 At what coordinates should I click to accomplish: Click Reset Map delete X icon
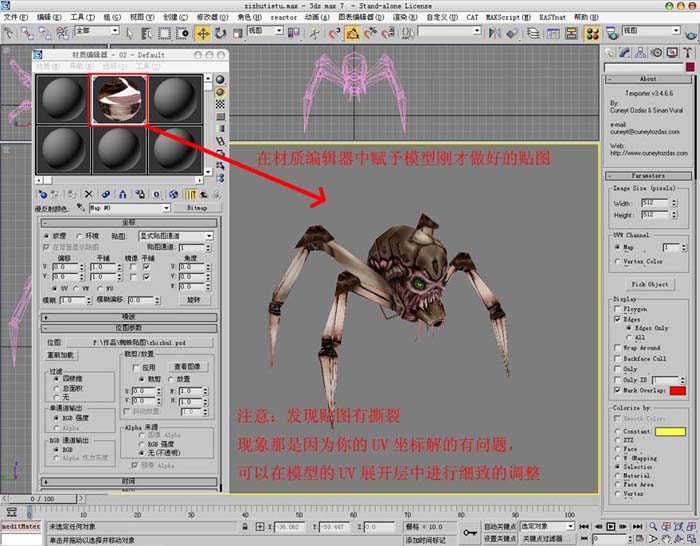pos(88,194)
